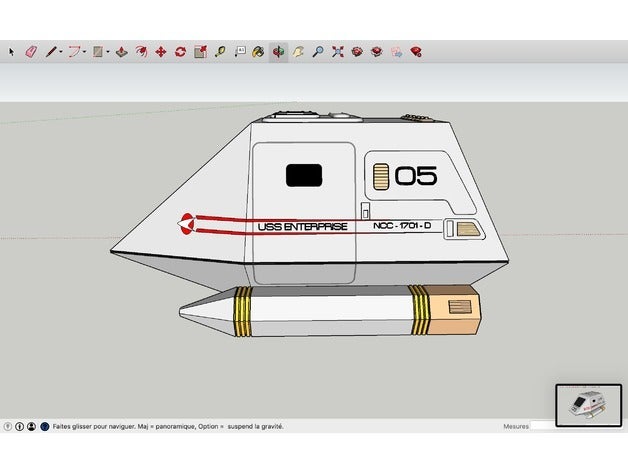Viewport: 628px width, 472px height.
Task: Click the Zoom Extents tool
Action: 338,52
